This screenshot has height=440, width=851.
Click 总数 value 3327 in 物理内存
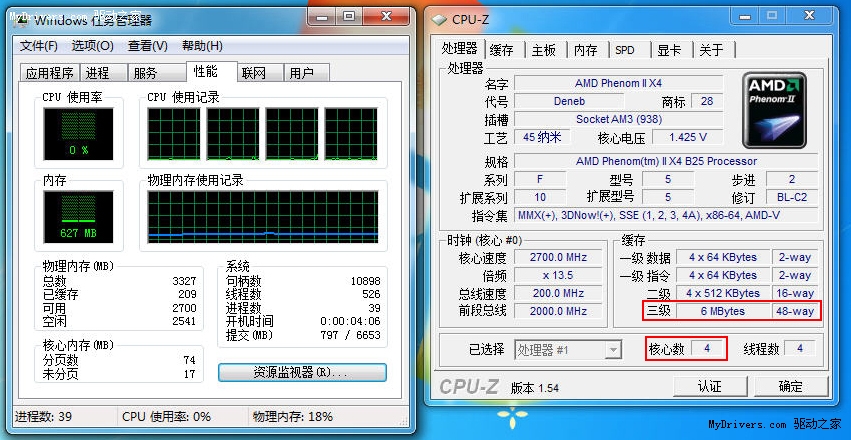coord(184,281)
